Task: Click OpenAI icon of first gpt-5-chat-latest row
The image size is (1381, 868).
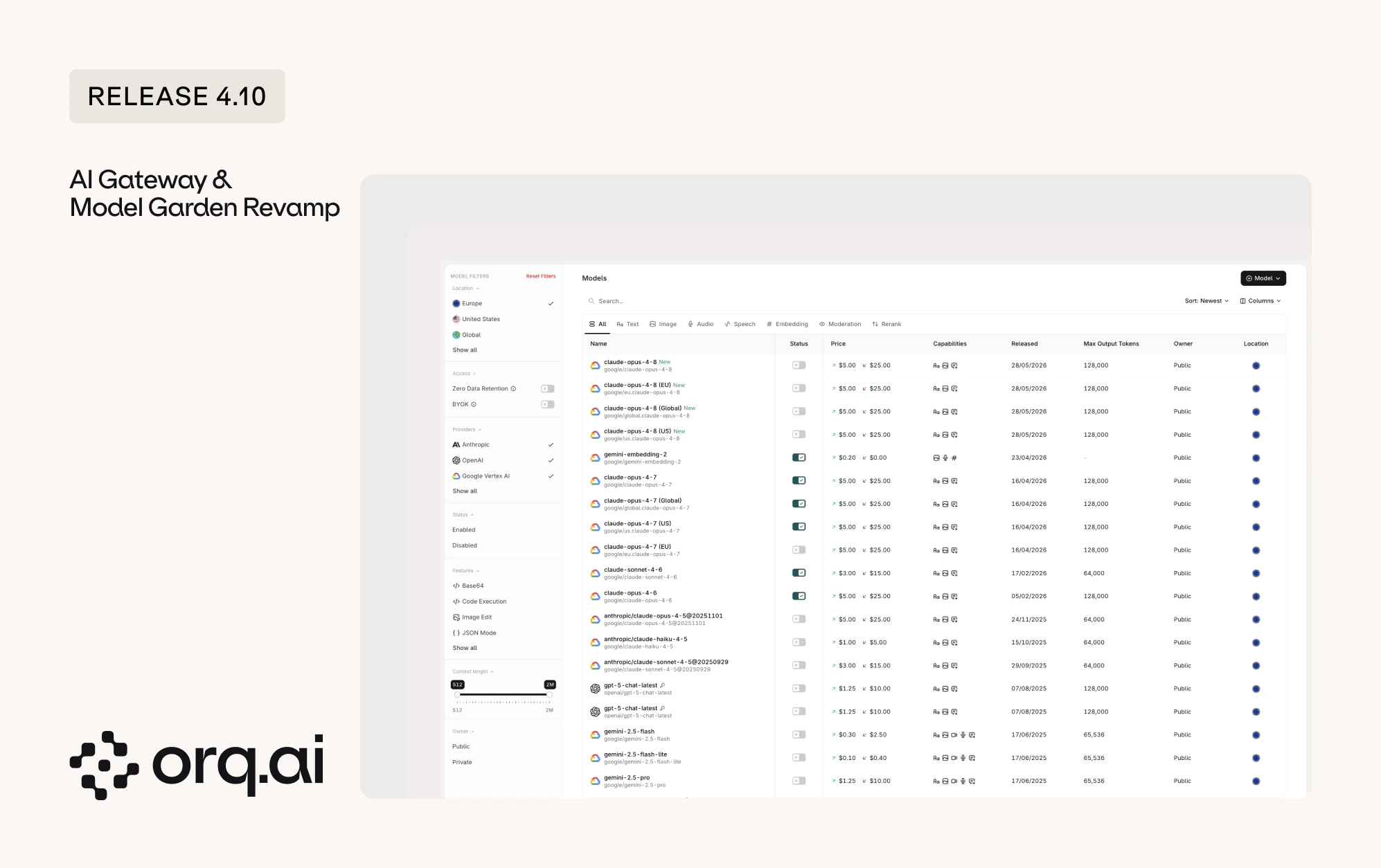Action: click(595, 689)
